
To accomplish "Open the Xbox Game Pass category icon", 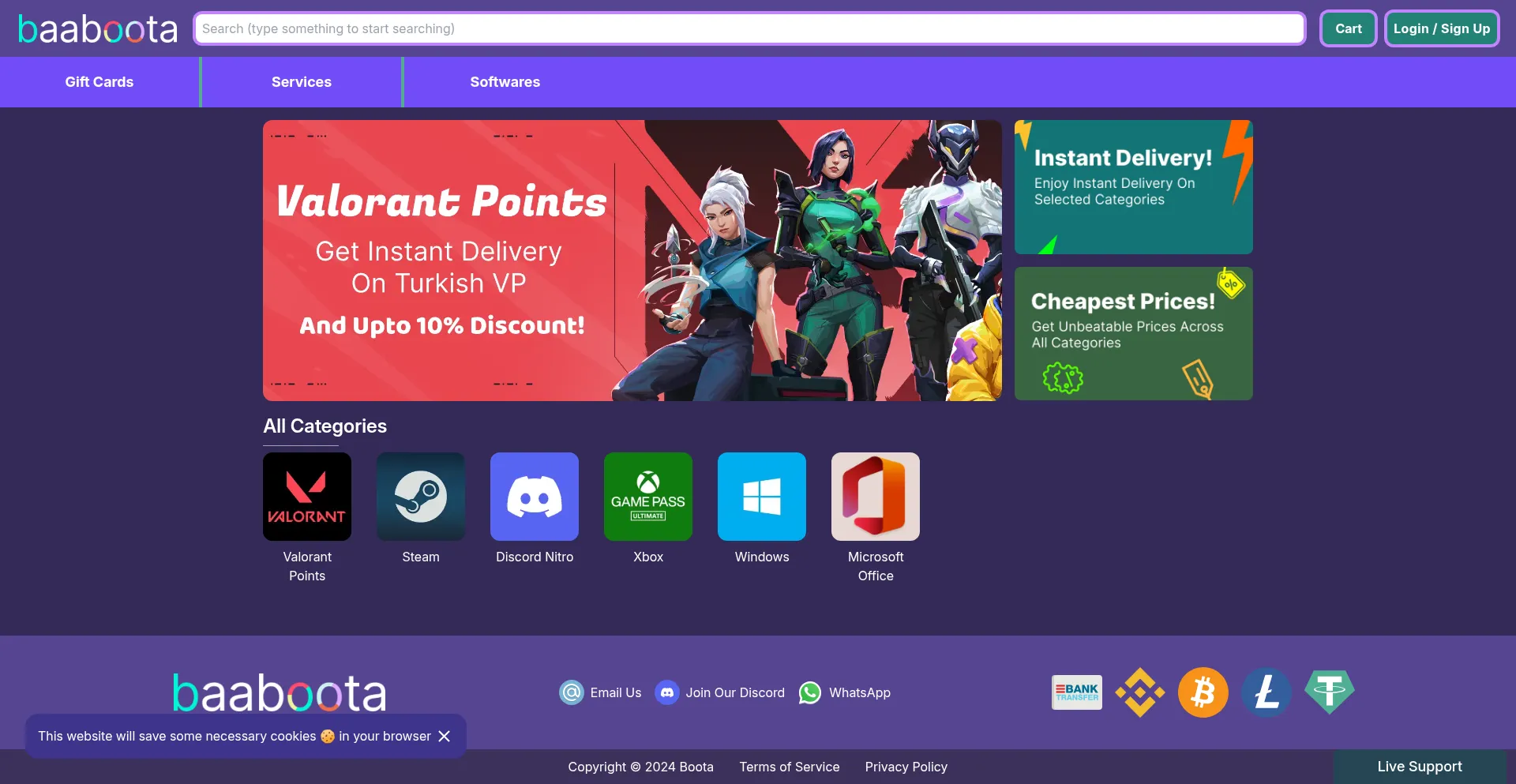I will (x=648, y=497).
